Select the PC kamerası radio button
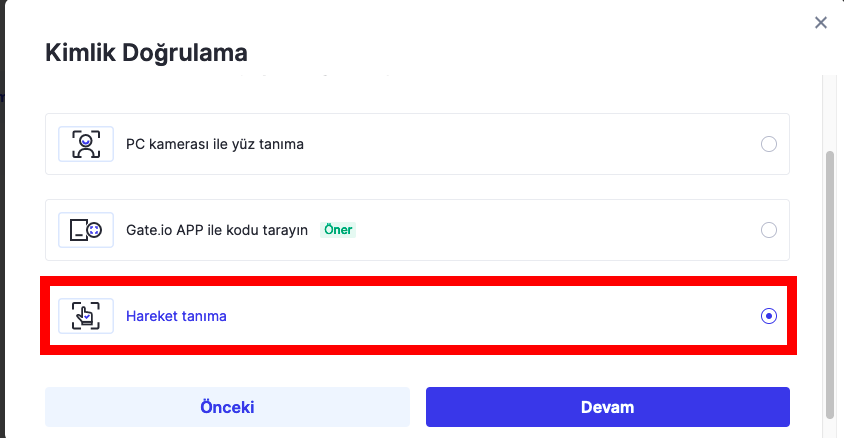 (x=769, y=144)
